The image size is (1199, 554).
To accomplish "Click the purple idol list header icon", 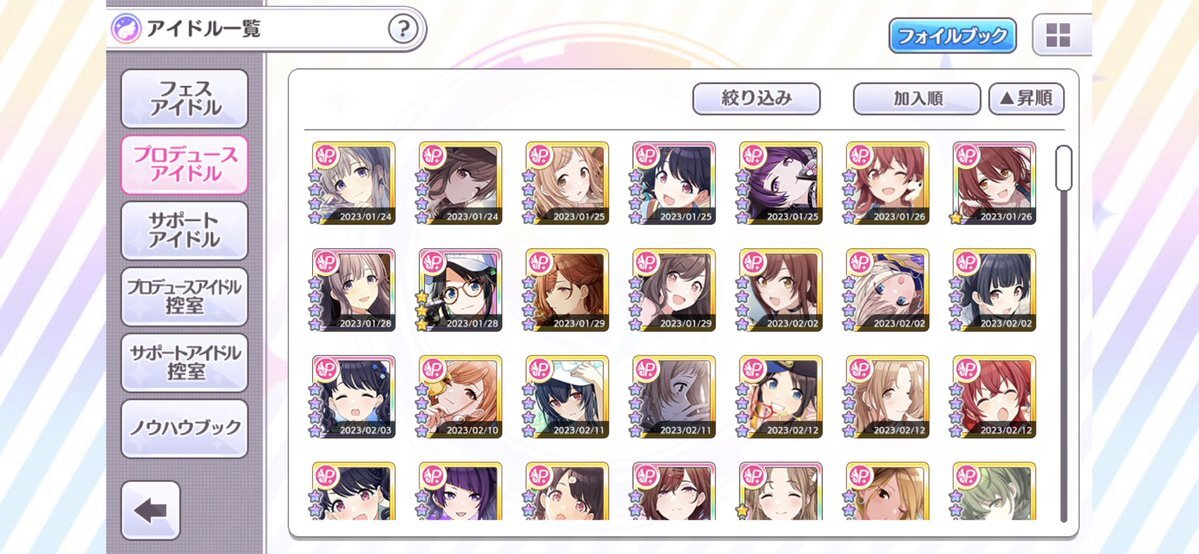I will coord(126,30).
